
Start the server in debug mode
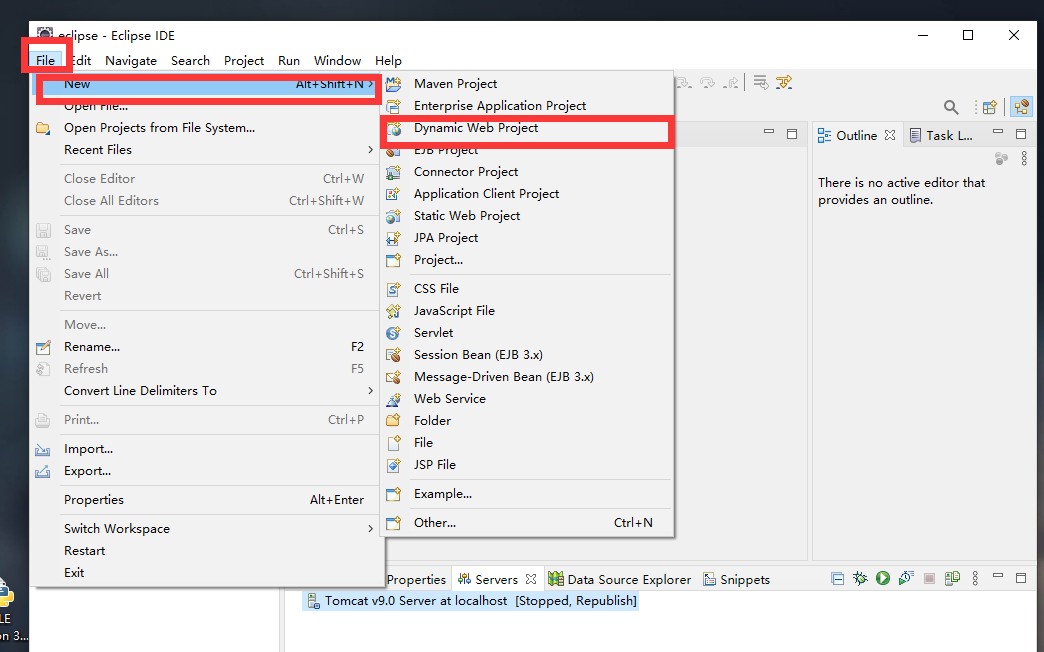(x=860, y=578)
